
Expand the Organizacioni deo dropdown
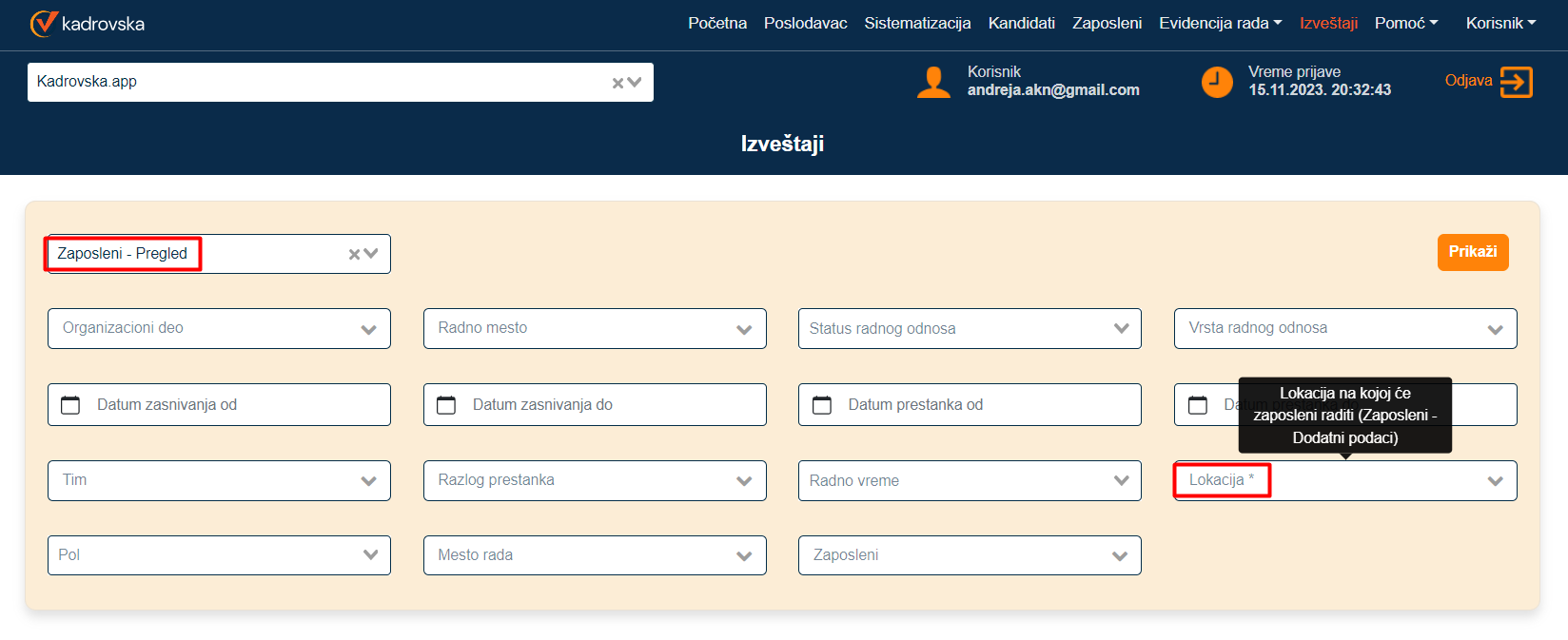click(x=368, y=329)
